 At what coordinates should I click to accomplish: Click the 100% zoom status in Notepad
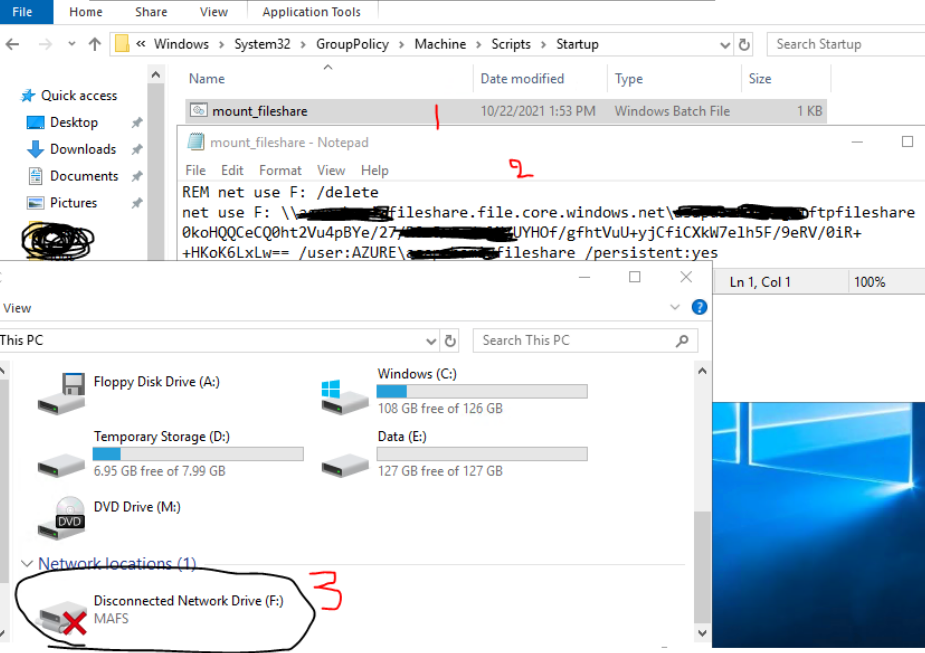870,282
